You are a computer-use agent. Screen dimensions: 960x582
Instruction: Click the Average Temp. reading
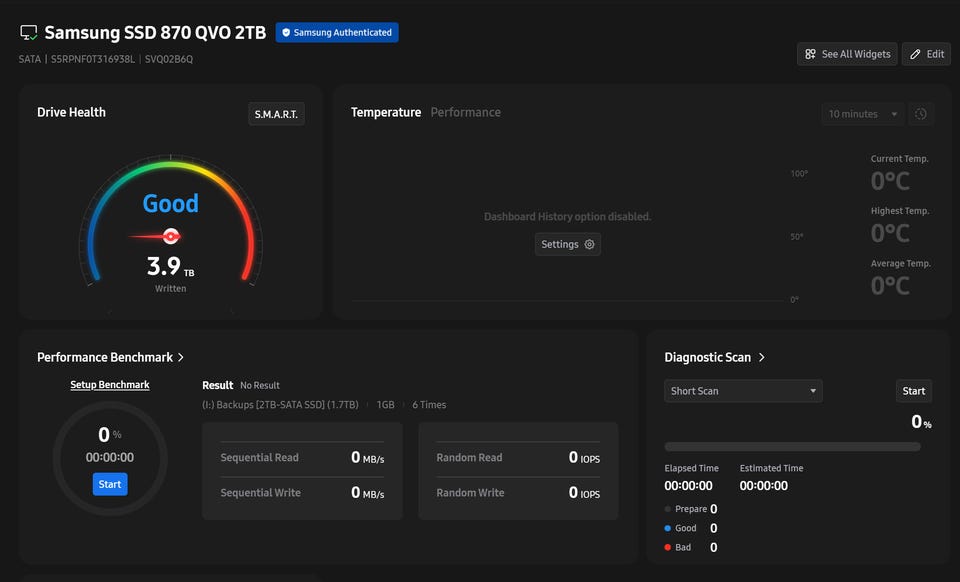pyautogui.click(x=890, y=286)
